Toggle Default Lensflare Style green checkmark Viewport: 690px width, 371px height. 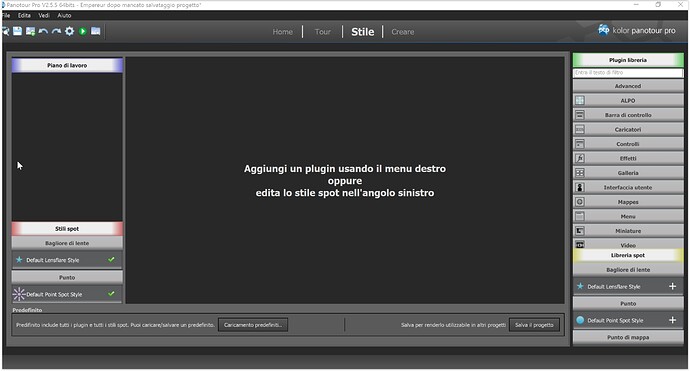click(111, 260)
